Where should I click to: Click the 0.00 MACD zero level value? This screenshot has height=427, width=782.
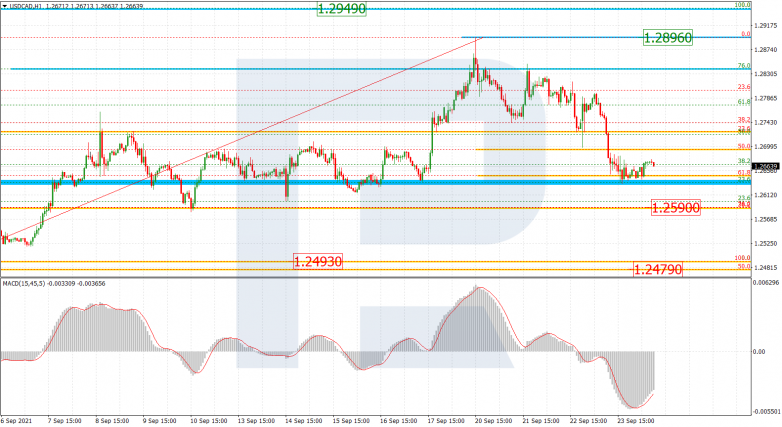(x=760, y=352)
